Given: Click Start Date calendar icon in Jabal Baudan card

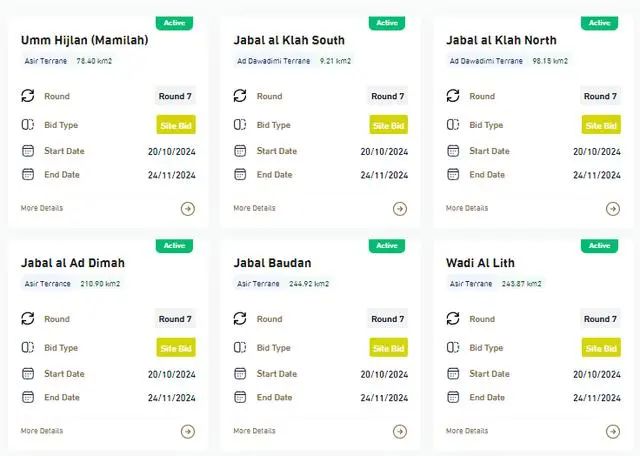Looking at the screenshot, I should 240,374.
